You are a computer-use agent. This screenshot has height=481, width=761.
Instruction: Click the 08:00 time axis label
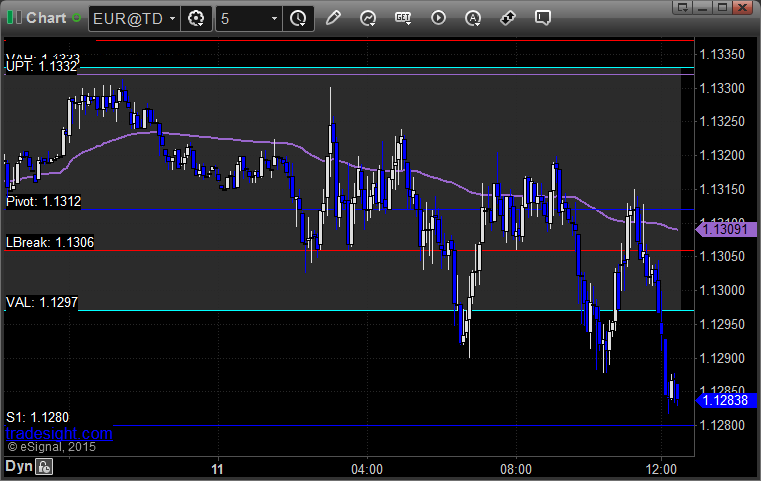pos(516,469)
